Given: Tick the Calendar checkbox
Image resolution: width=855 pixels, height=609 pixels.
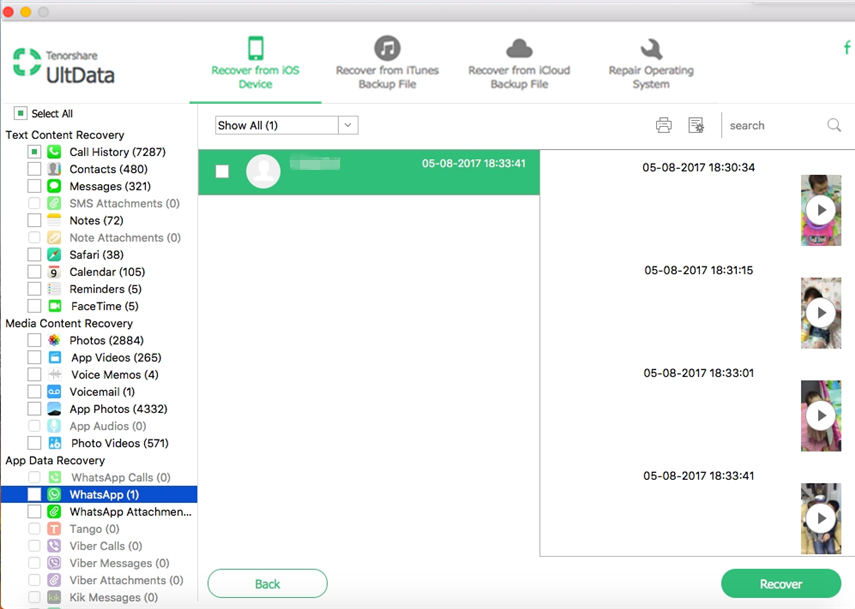Looking at the screenshot, I should click(x=34, y=272).
